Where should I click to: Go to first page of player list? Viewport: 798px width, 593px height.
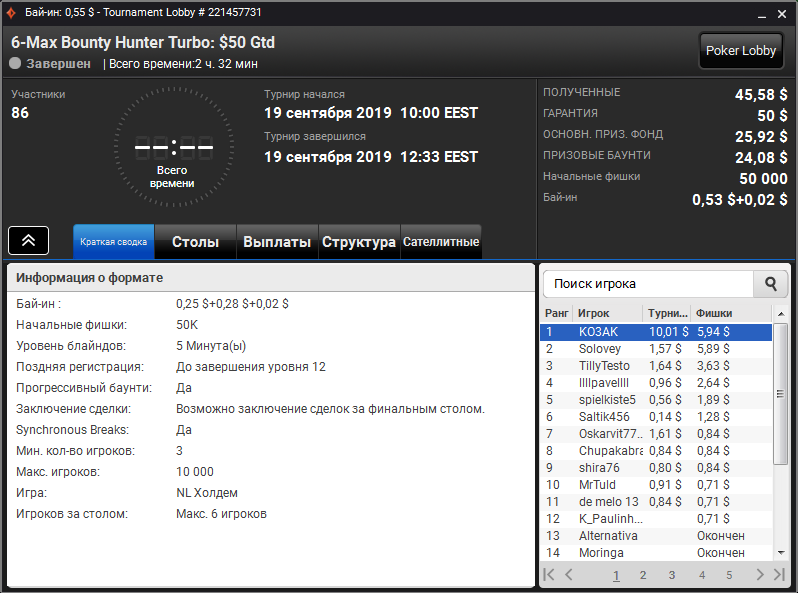coord(549,575)
